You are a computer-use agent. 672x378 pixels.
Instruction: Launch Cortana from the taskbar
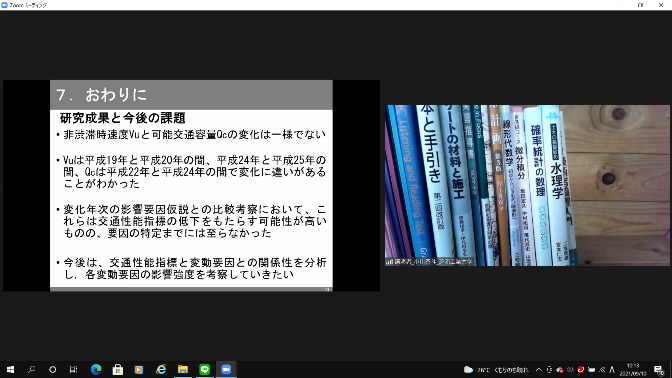click(52, 369)
